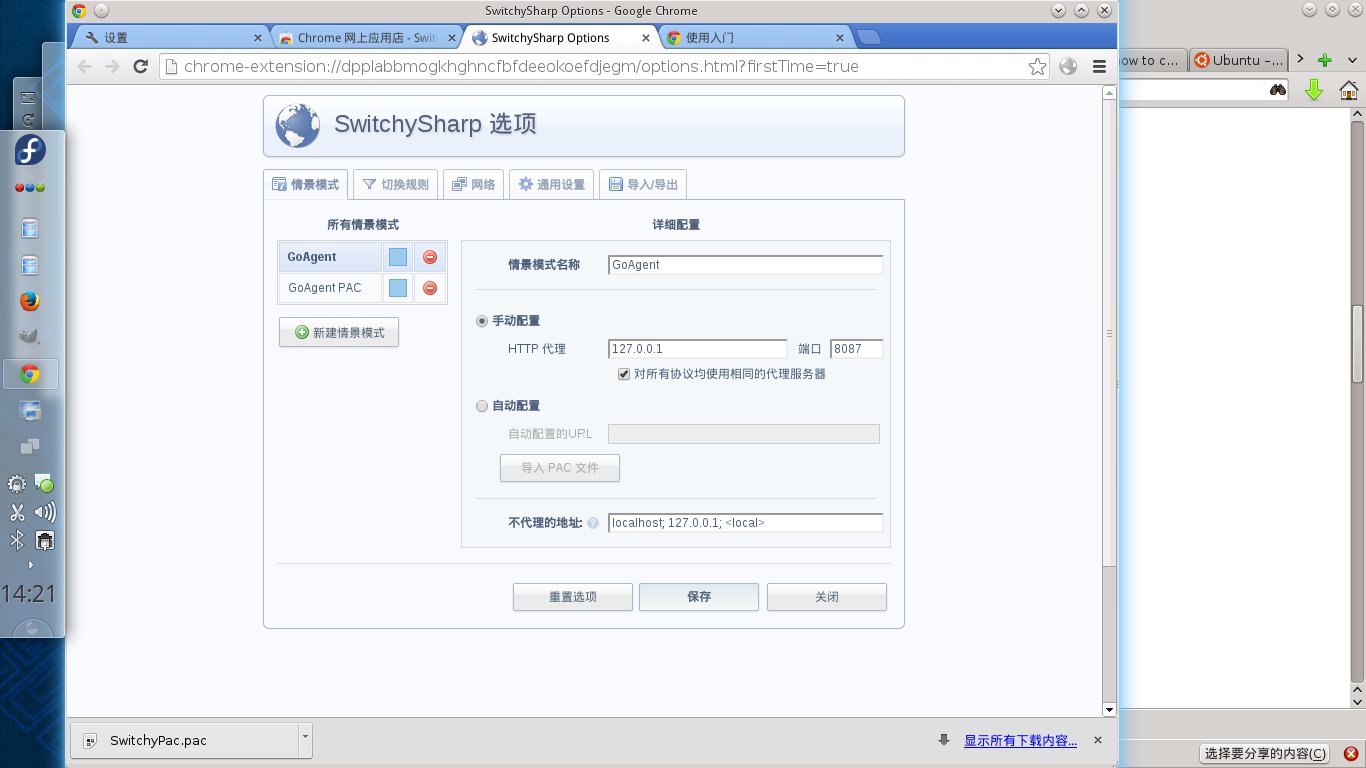Close the SwitchySharp Options tab
Viewport: 1366px width, 768px height.
(x=645, y=38)
